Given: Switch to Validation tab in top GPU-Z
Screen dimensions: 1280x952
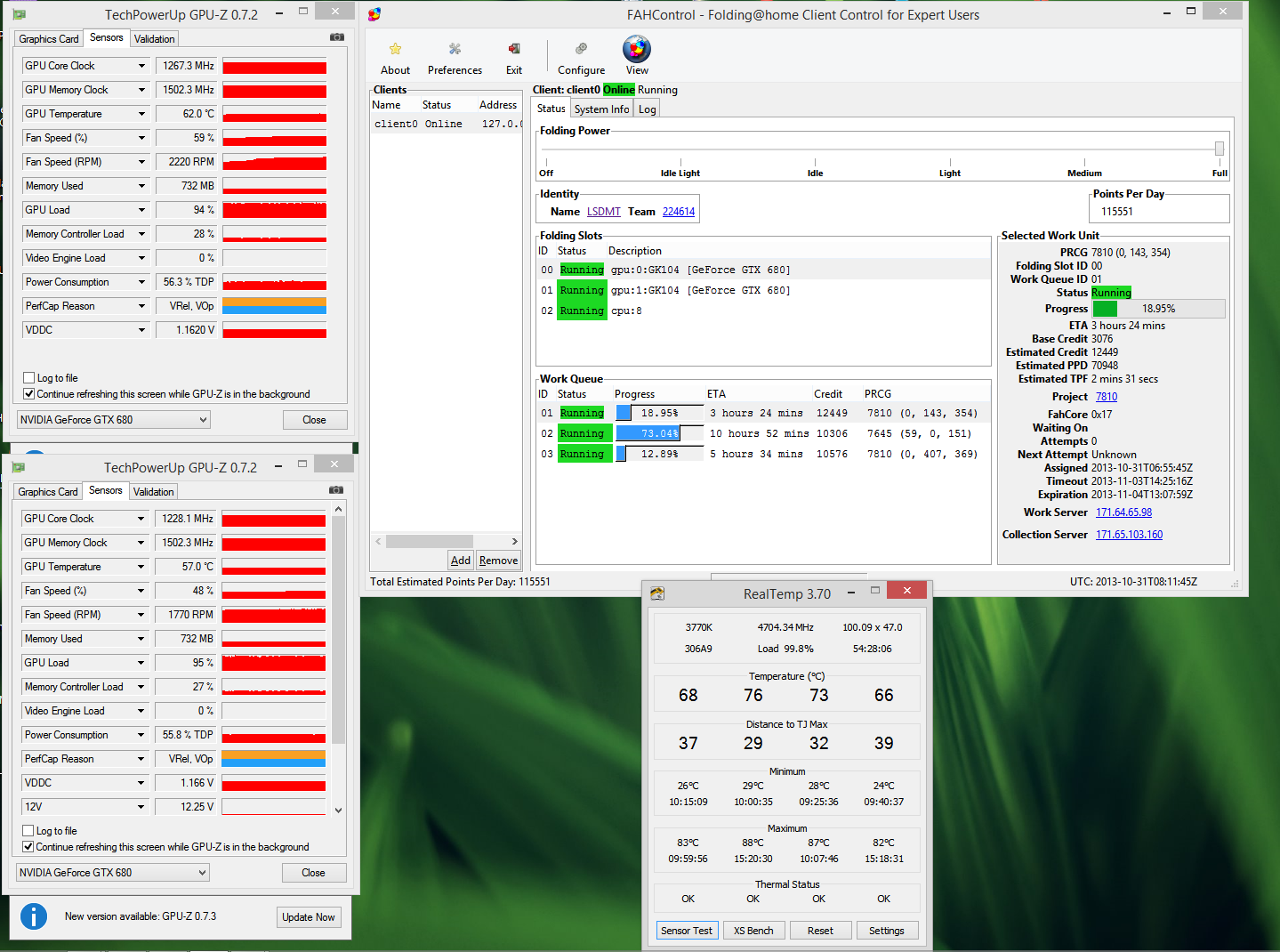Looking at the screenshot, I should click(x=155, y=39).
